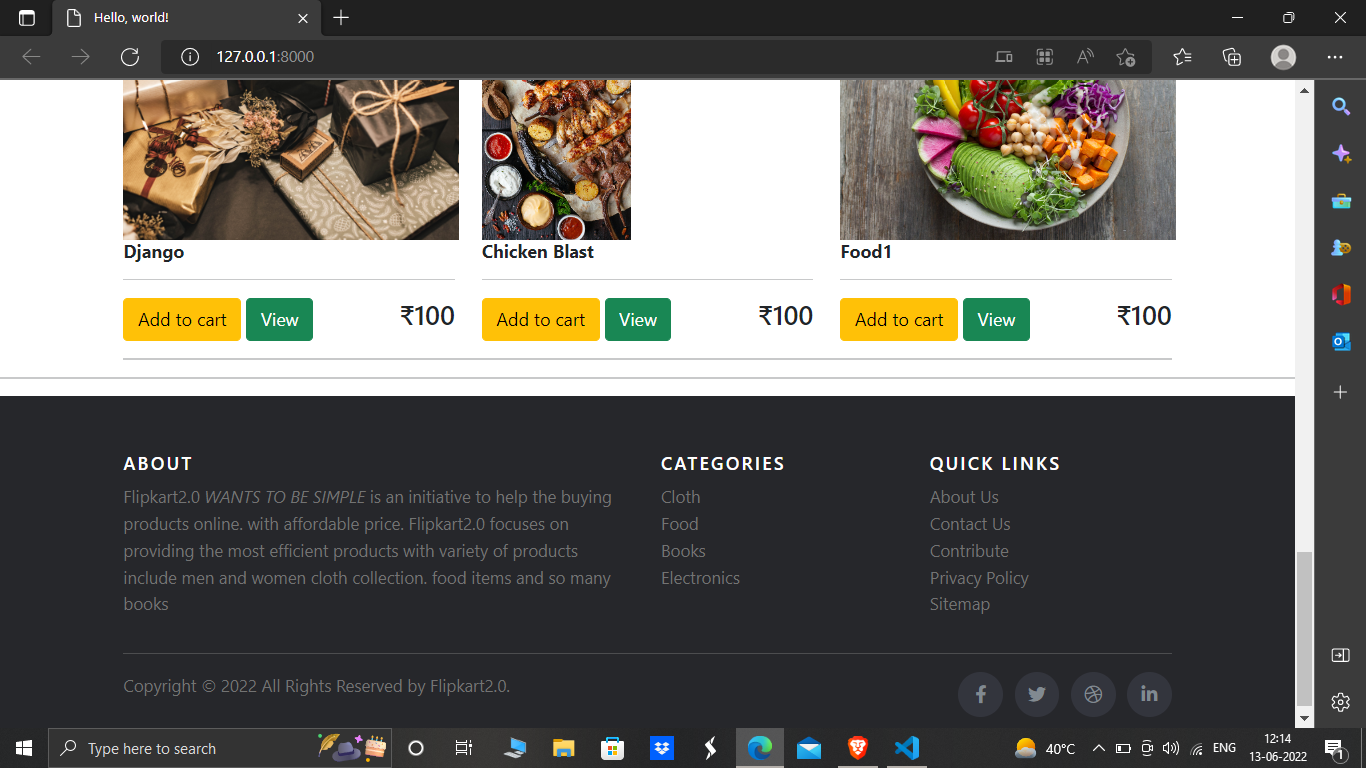This screenshot has height=768, width=1366.
Task: Click the Edge profile avatar icon
Action: point(1283,57)
